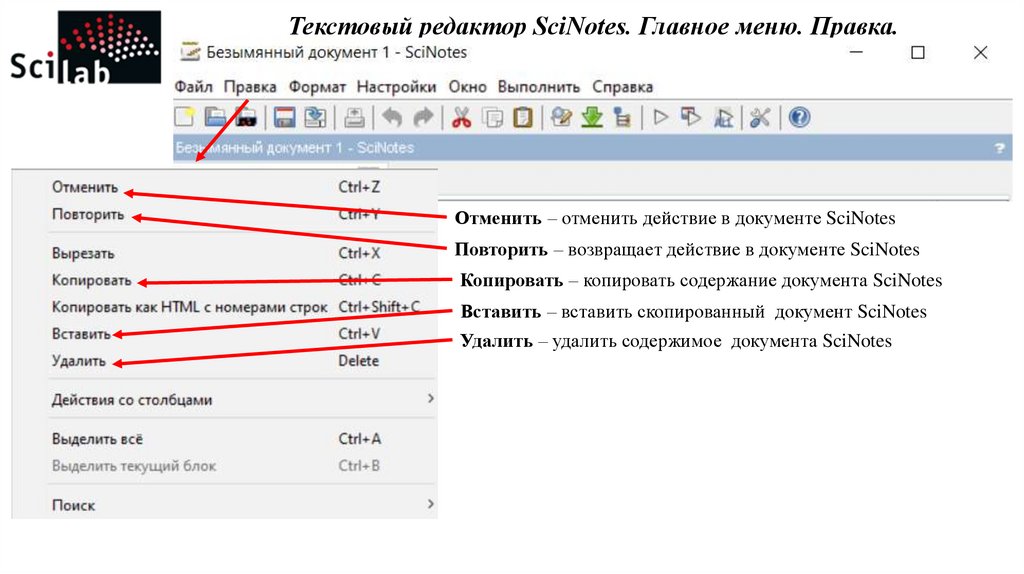This screenshot has width=1024, height=574.
Task: Click the Save As toolbar icon
Action: coord(315,118)
